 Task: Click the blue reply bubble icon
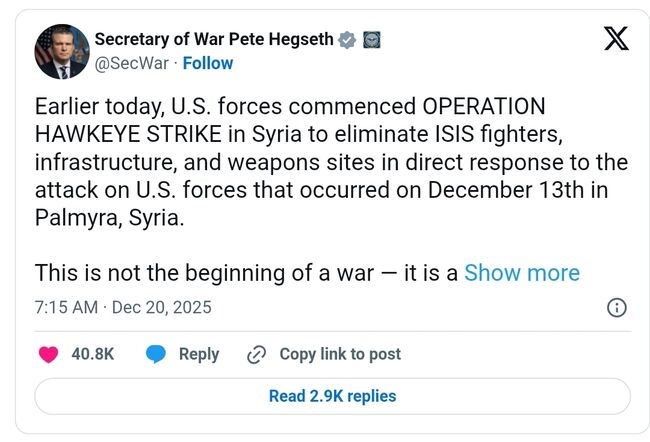[155, 354]
